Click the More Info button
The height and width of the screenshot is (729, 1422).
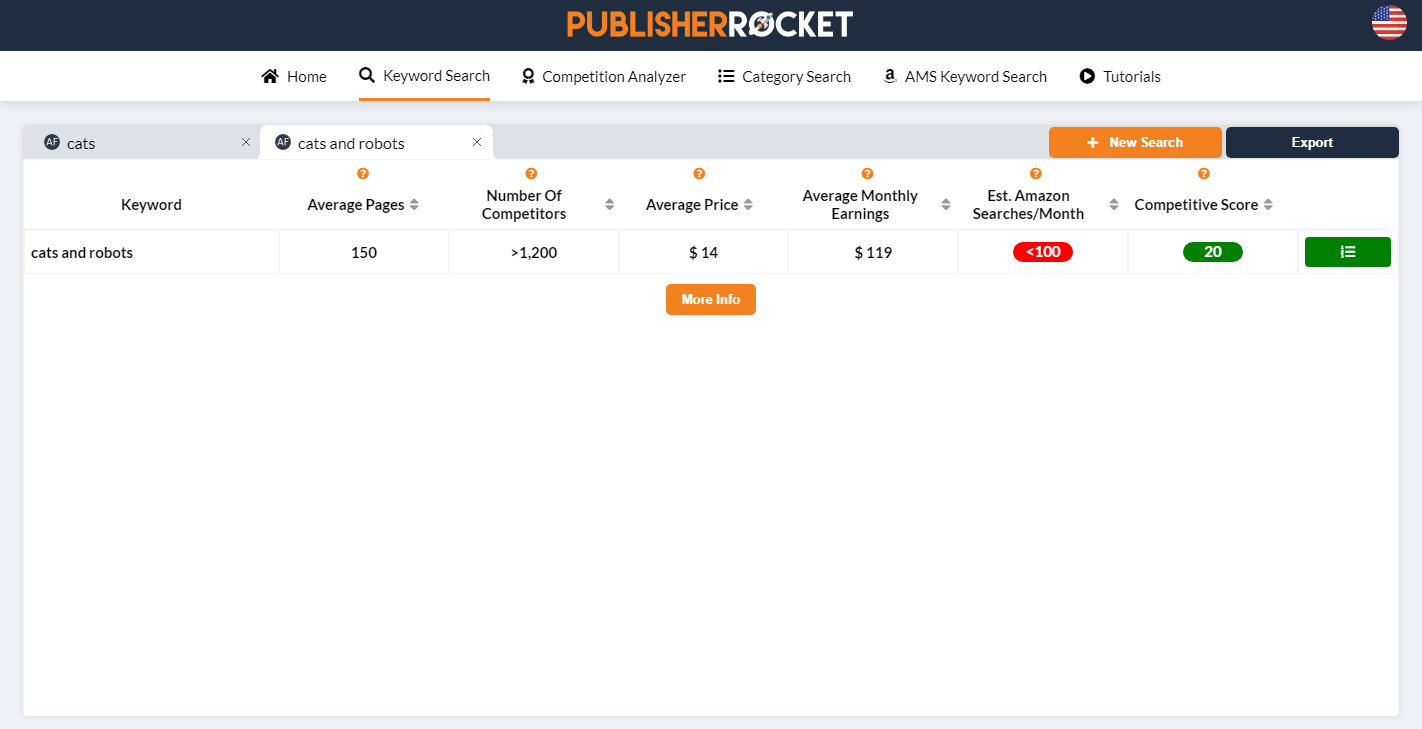[711, 299]
